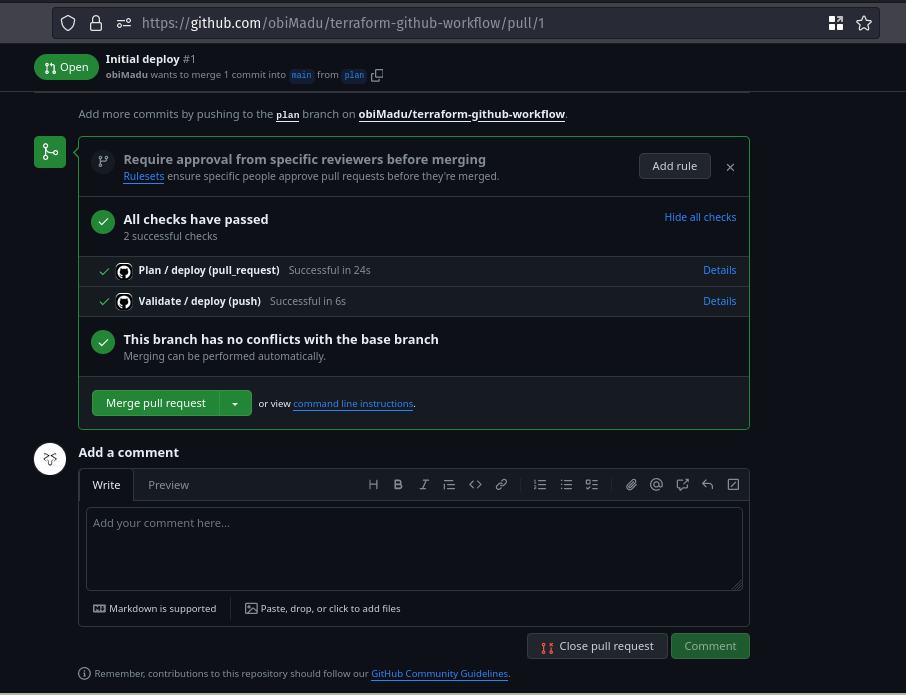Click the extensions grid icon in address bar

(836, 23)
